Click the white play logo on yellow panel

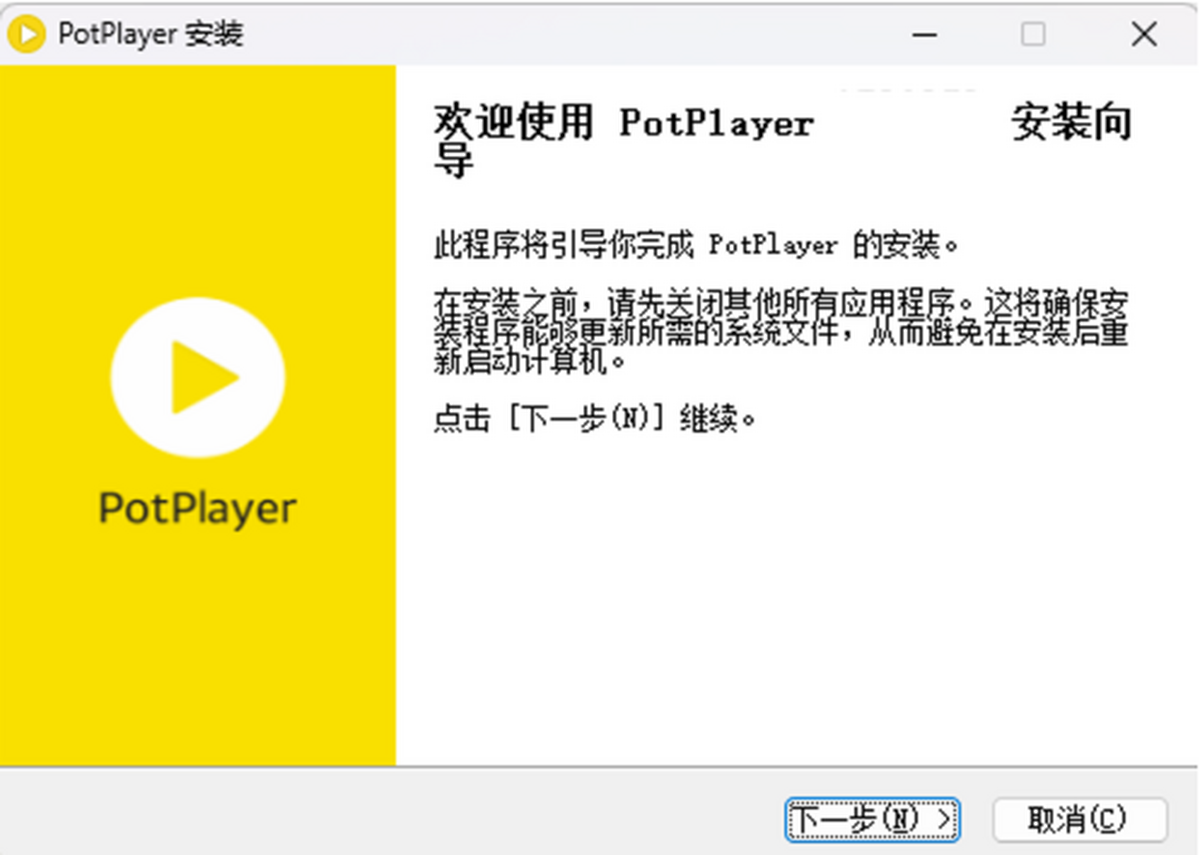198,378
